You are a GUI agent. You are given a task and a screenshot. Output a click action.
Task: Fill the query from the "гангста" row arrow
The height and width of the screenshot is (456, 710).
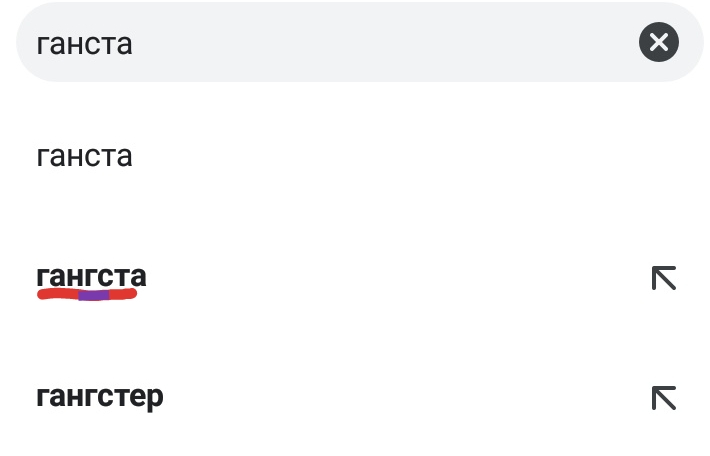(663, 277)
